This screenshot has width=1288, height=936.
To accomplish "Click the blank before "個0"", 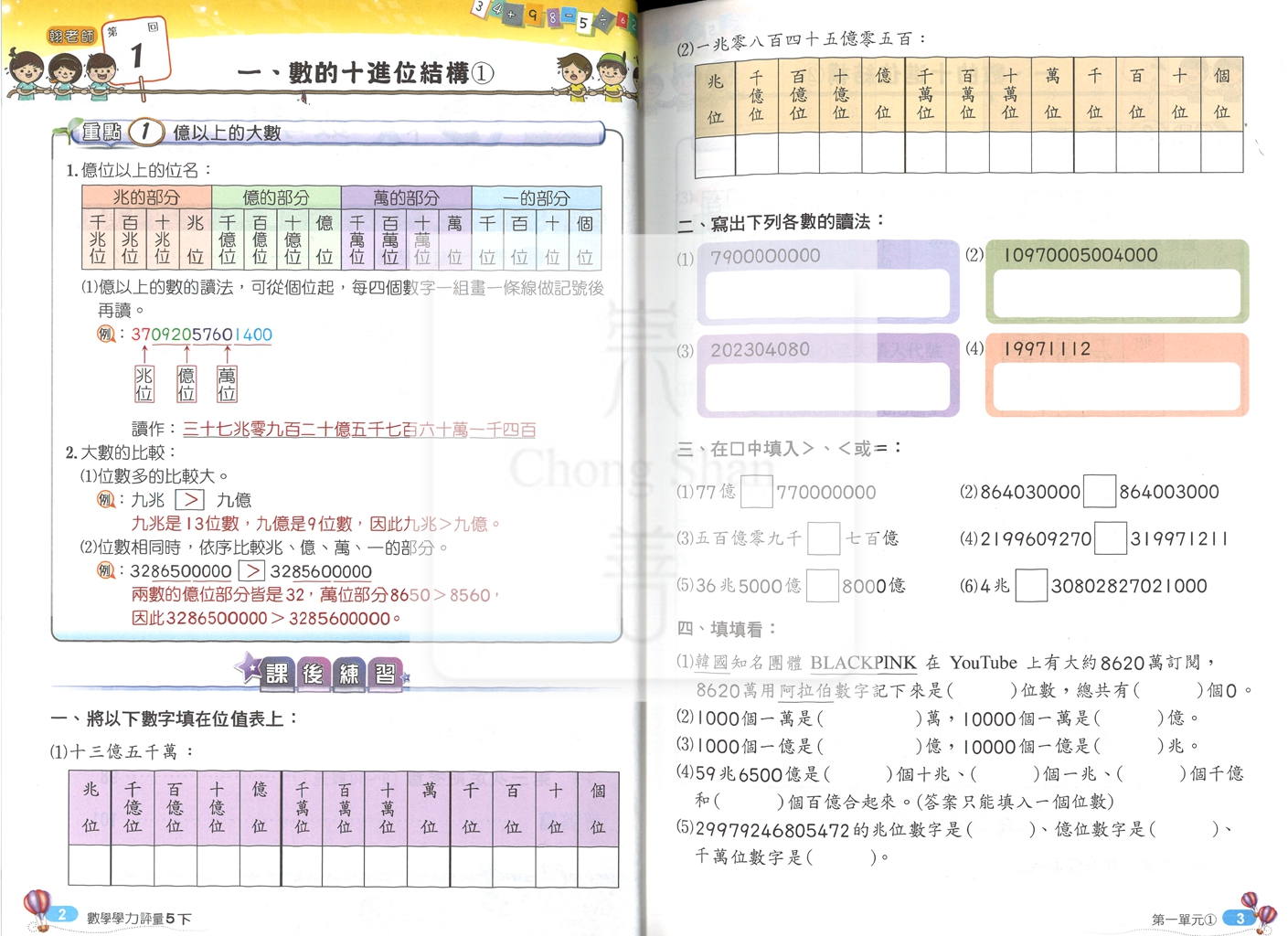I will click(1169, 691).
